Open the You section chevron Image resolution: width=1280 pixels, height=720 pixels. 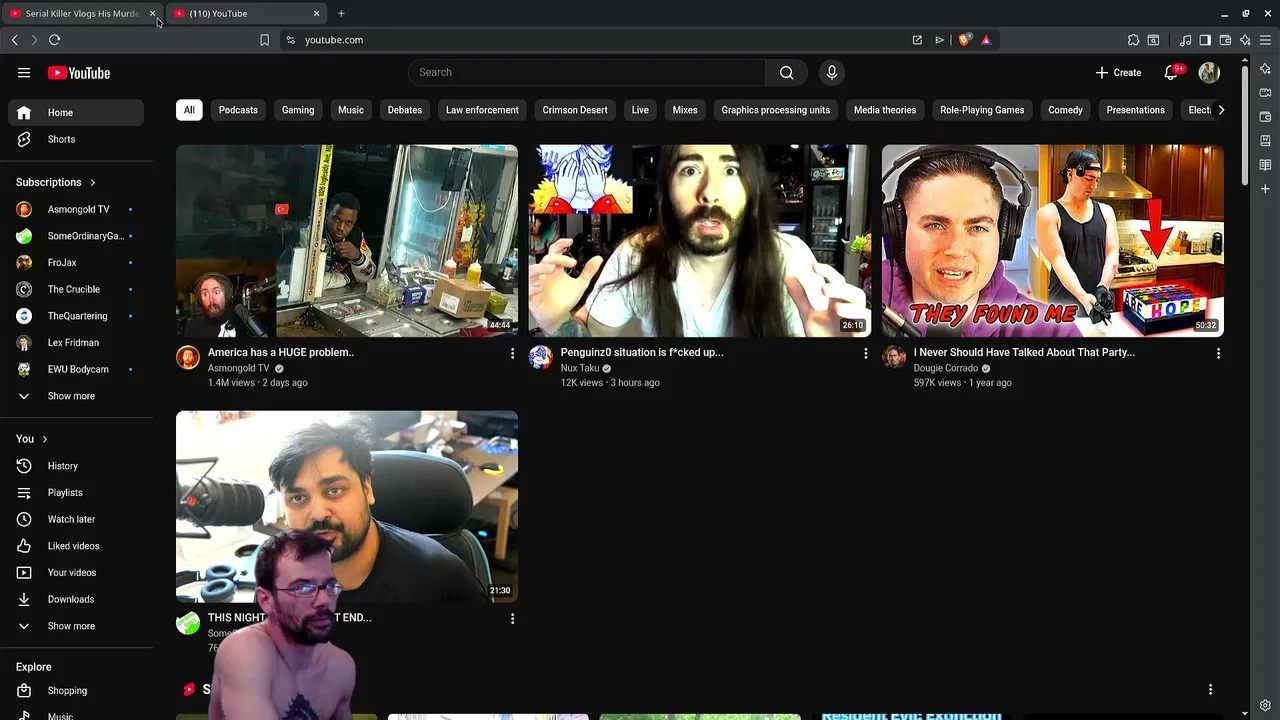click(x=45, y=439)
